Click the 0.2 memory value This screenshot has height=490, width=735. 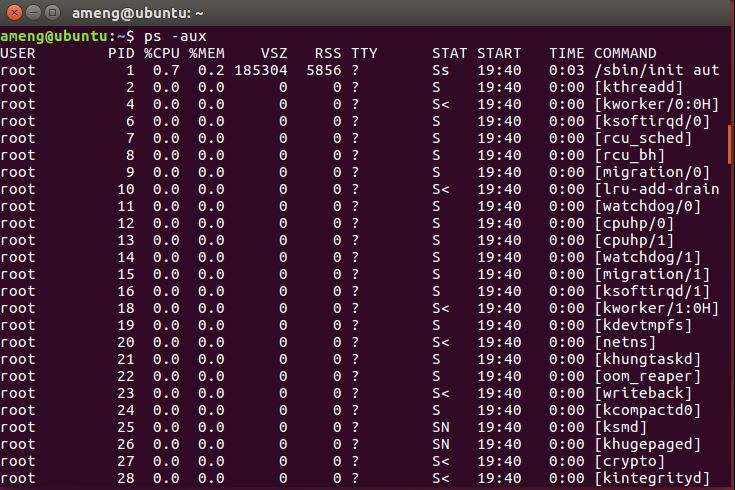[211, 70]
